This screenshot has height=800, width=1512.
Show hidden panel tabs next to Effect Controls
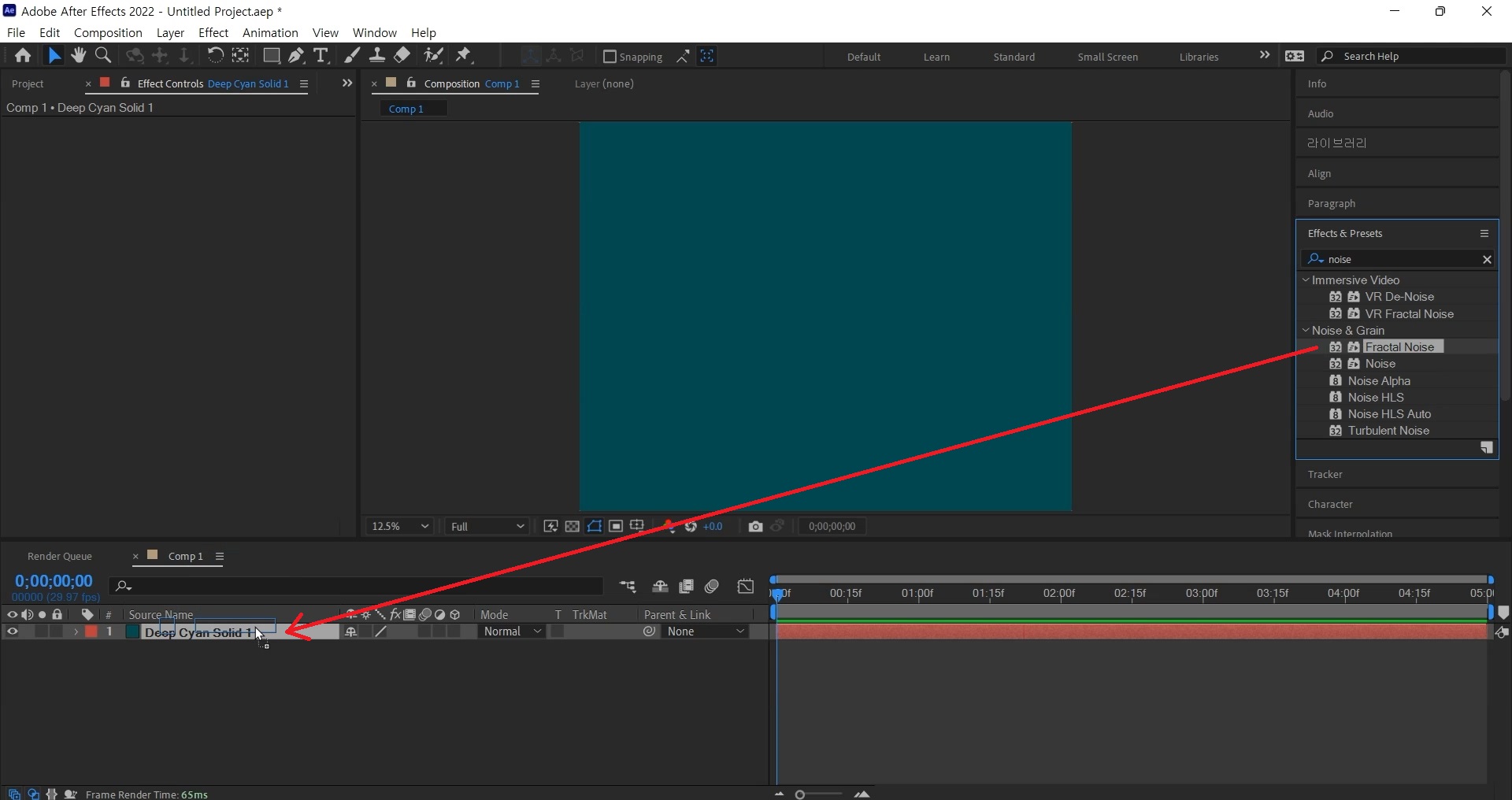tap(346, 83)
